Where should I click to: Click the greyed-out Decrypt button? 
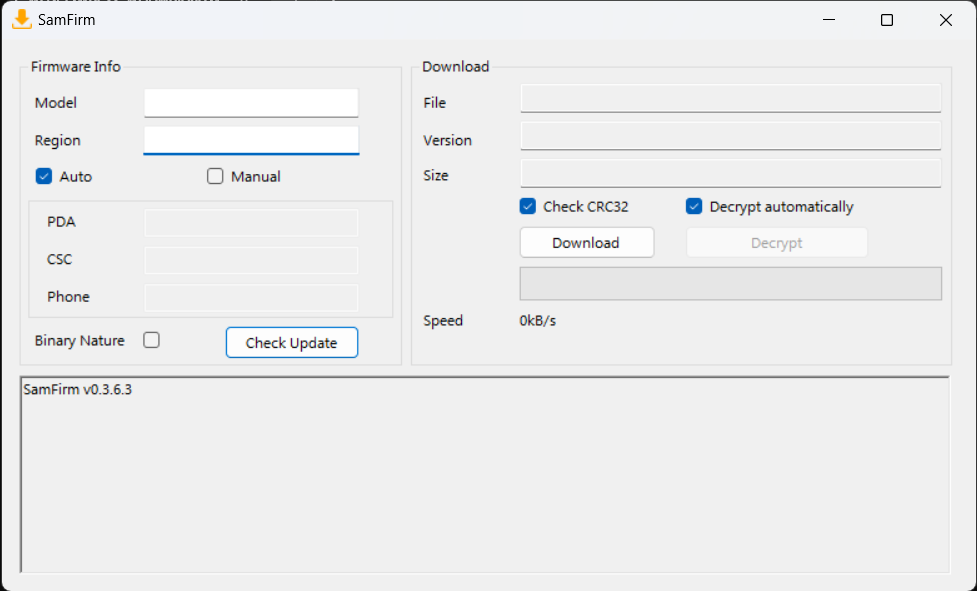(x=777, y=242)
